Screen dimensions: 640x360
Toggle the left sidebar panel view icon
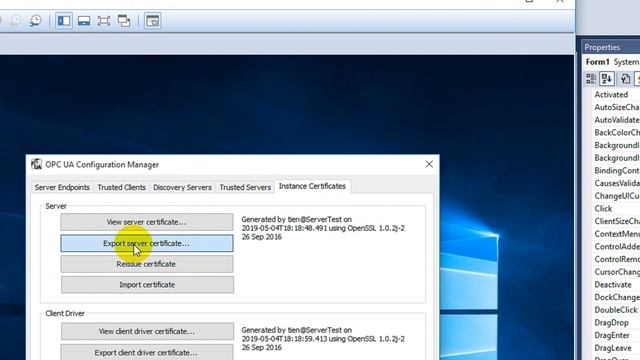tap(64, 20)
